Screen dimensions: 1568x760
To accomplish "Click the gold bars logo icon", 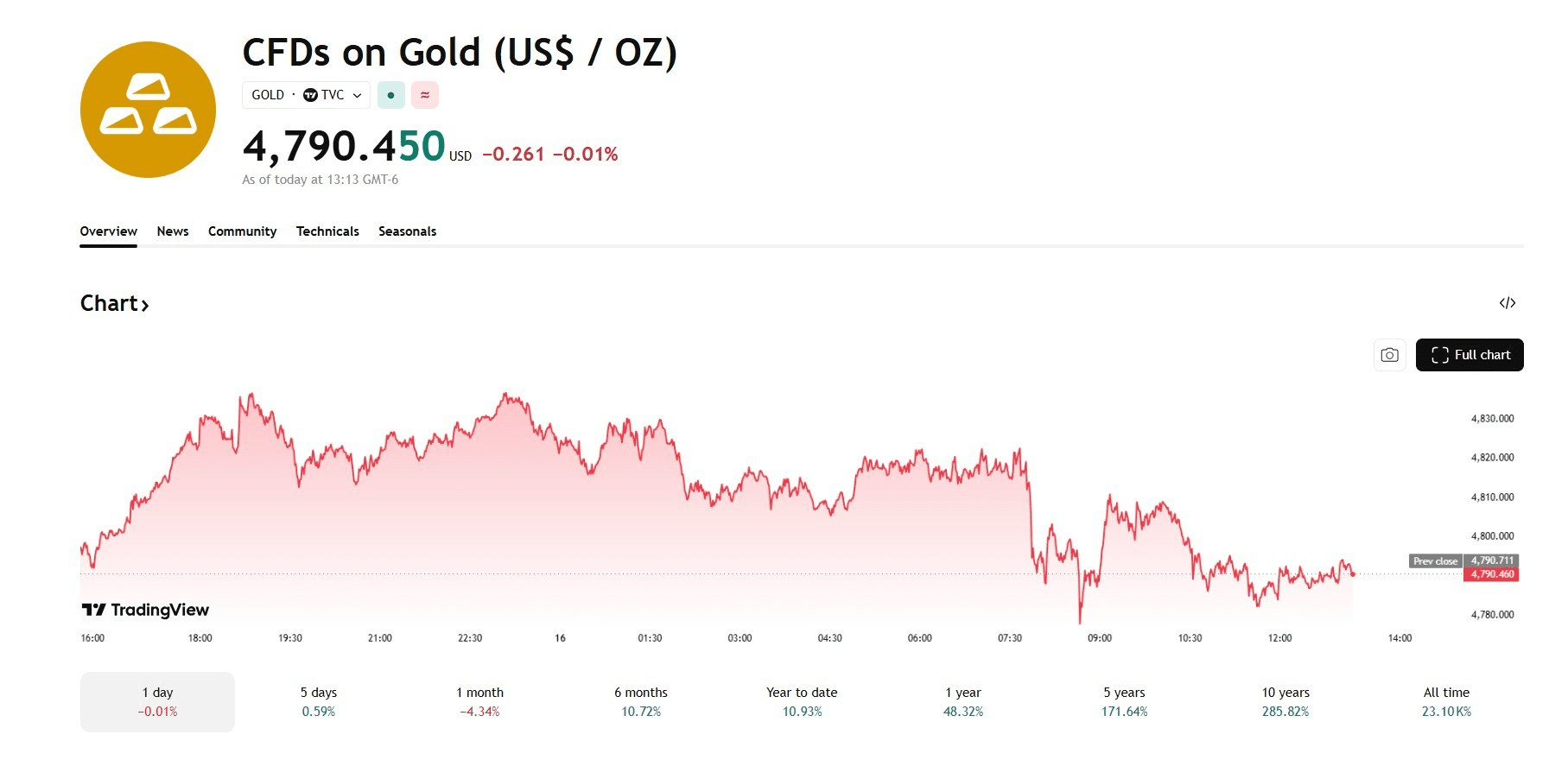I will [148, 110].
